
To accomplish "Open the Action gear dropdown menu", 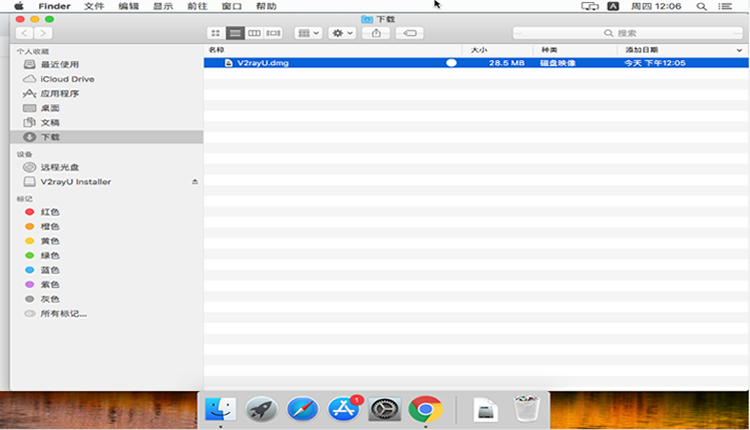I will pos(342,33).
